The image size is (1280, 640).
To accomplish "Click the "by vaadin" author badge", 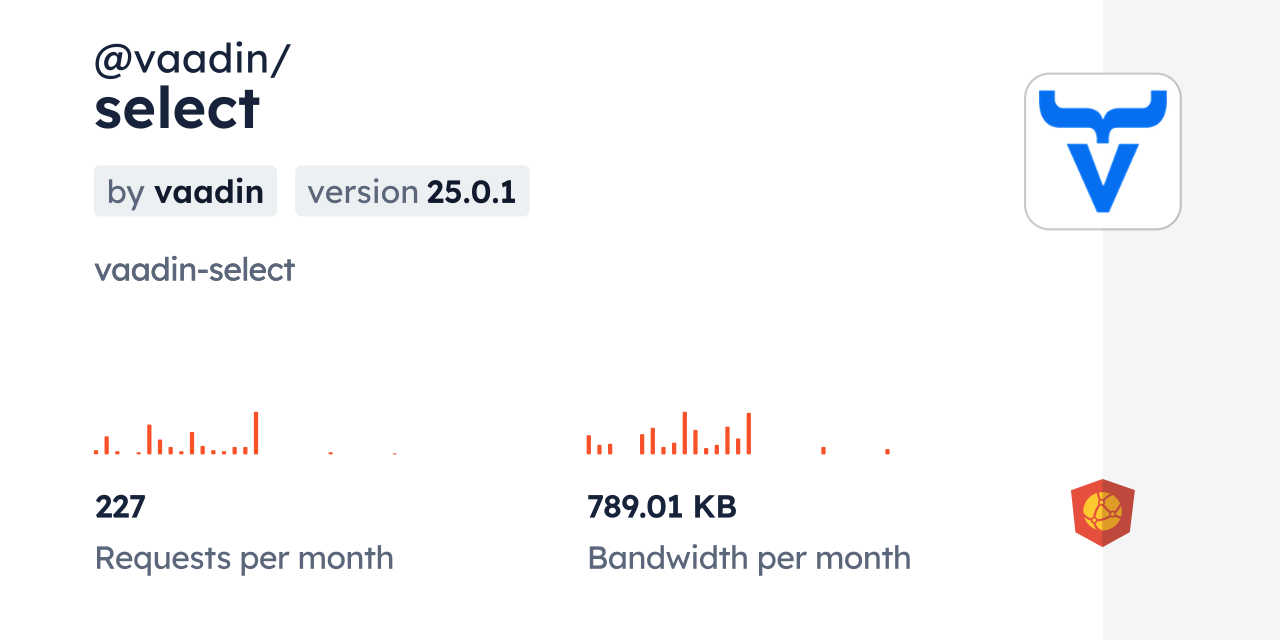I will [185, 191].
